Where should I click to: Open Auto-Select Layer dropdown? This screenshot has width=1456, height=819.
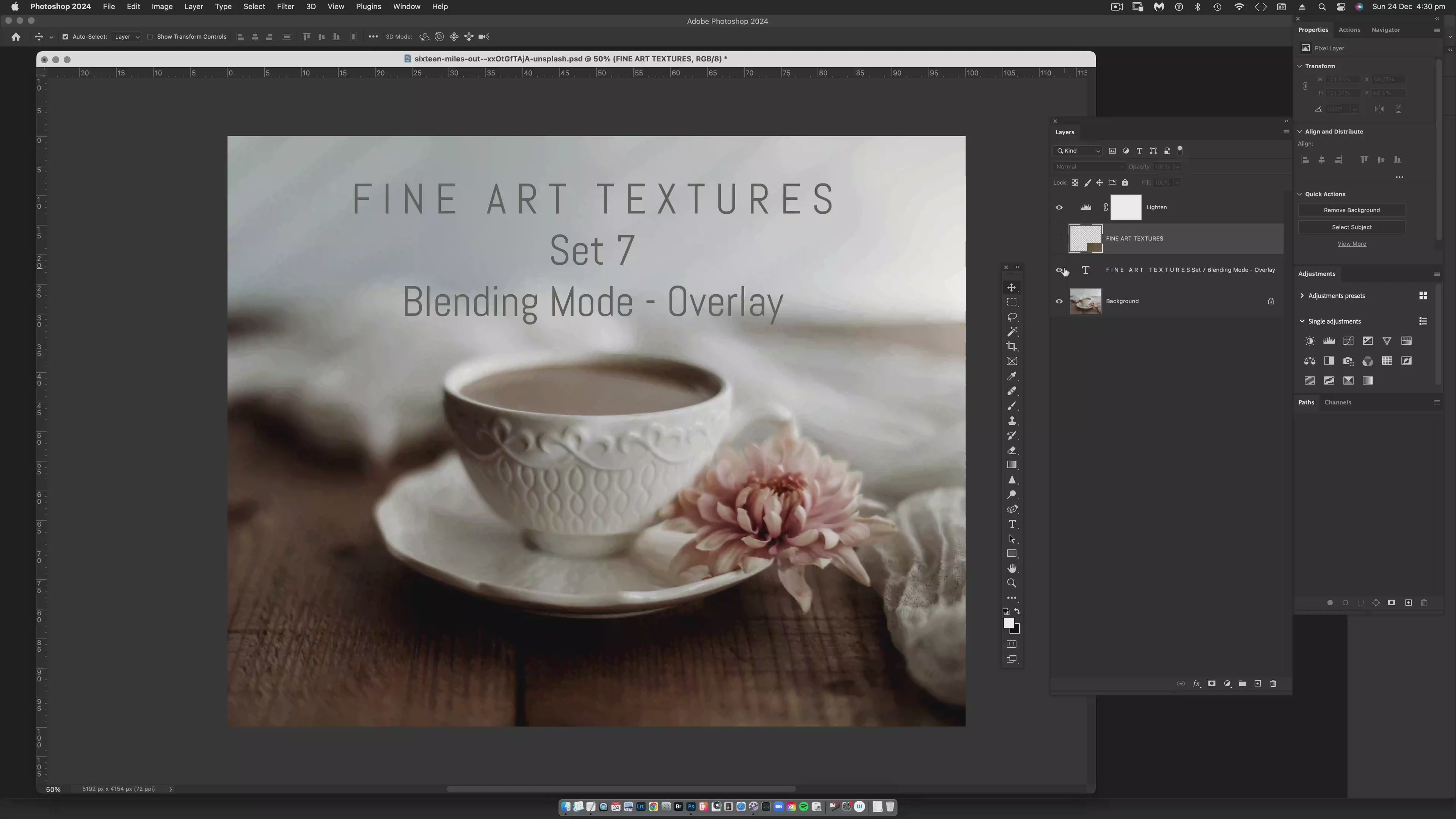(127, 37)
